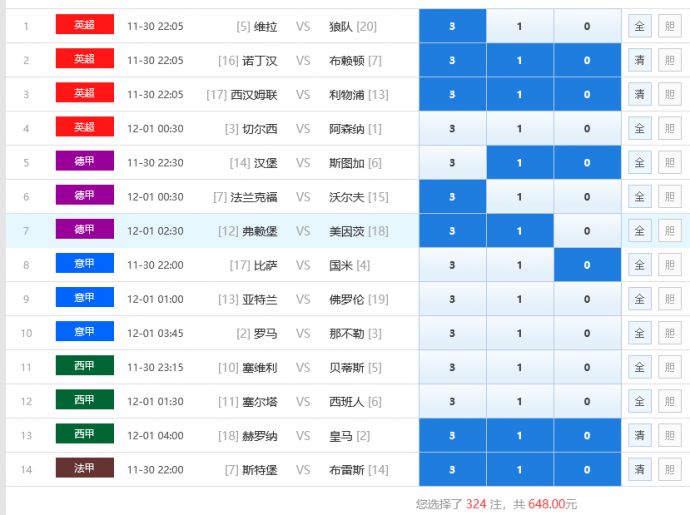Clear selections for 赫罗纳 vs 皇马 row

639,435
